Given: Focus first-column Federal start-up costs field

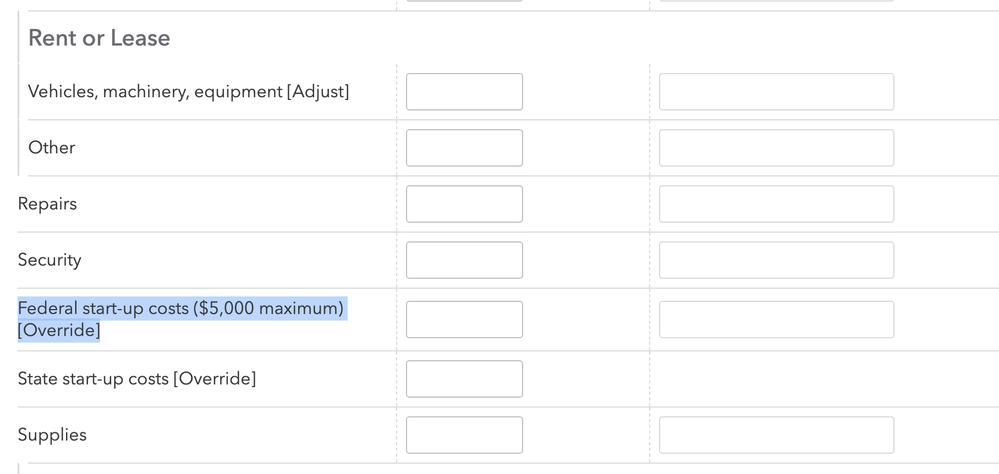Looking at the screenshot, I should (x=464, y=320).
